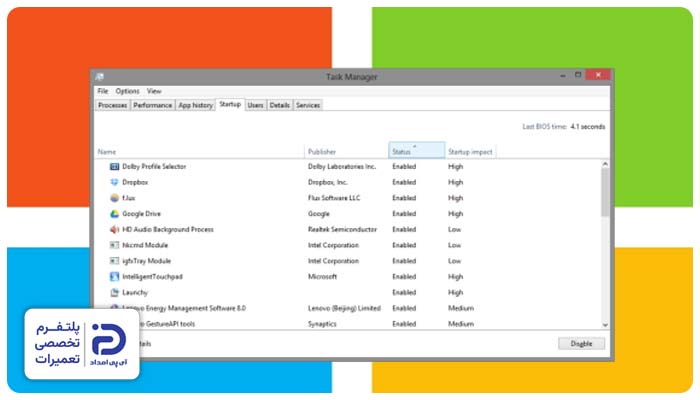This screenshot has height=400, width=700.
Task: Click the Microsoft publisher cell
Action: (x=322, y=277)
